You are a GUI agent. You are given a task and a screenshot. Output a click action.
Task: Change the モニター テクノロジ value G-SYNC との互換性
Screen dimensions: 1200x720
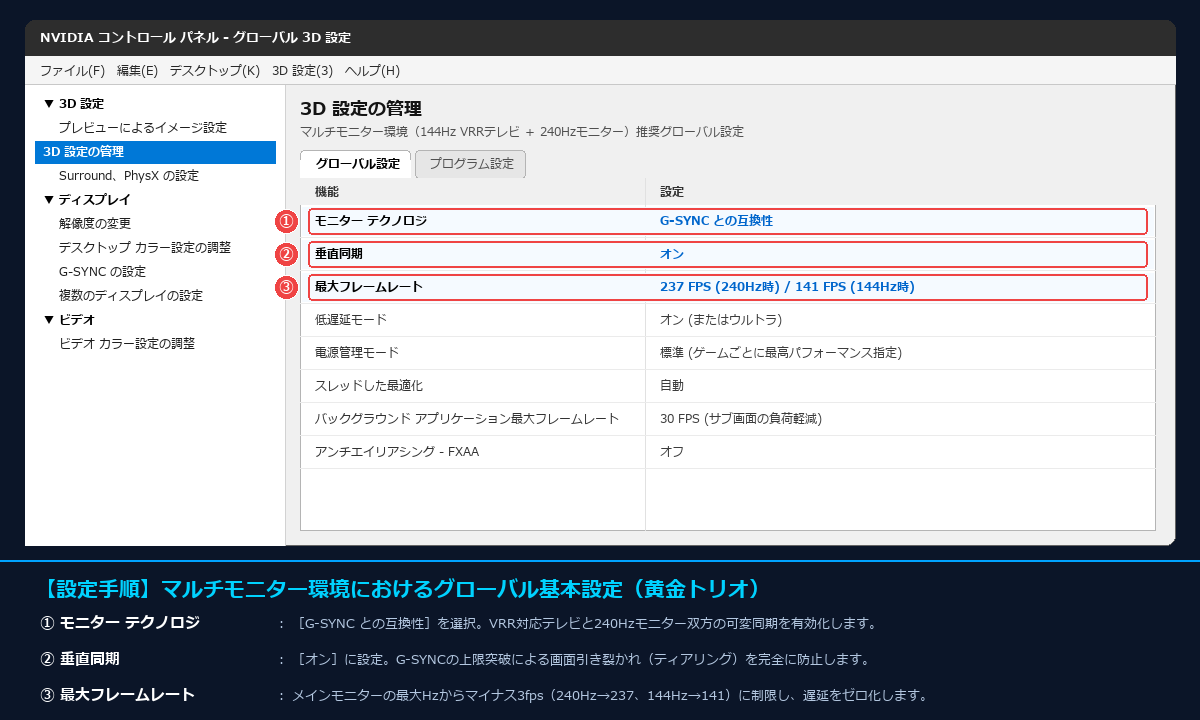coord(716,221)
